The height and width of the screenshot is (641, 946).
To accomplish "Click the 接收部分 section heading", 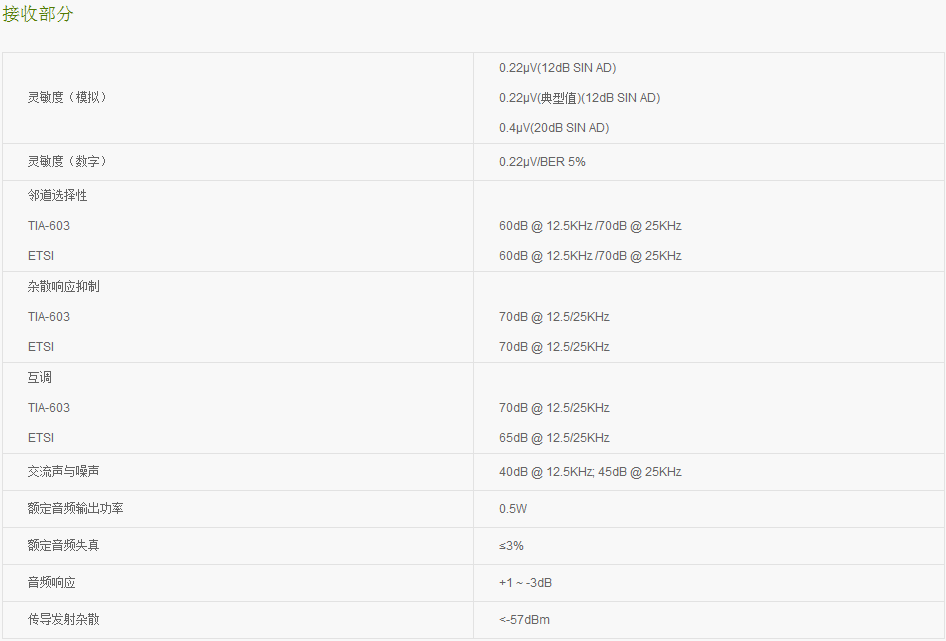I will [37, 14].
